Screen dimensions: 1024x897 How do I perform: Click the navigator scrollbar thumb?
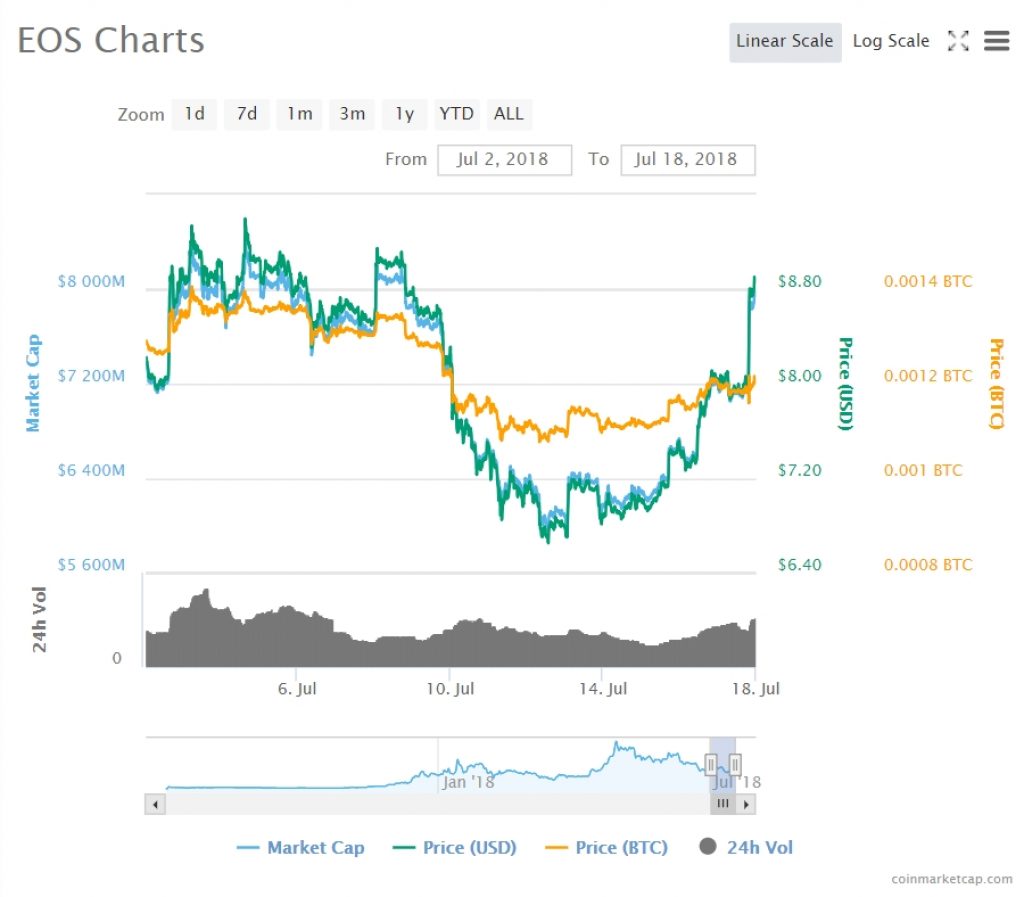pyautogui.click(x=723, y=804)
